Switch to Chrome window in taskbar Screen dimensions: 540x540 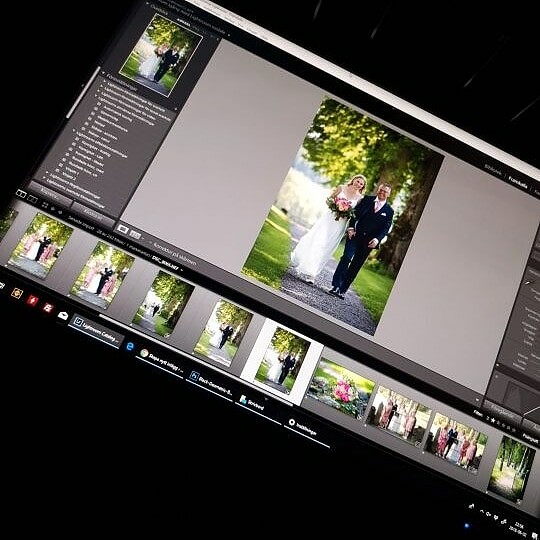tap(162, 361)
